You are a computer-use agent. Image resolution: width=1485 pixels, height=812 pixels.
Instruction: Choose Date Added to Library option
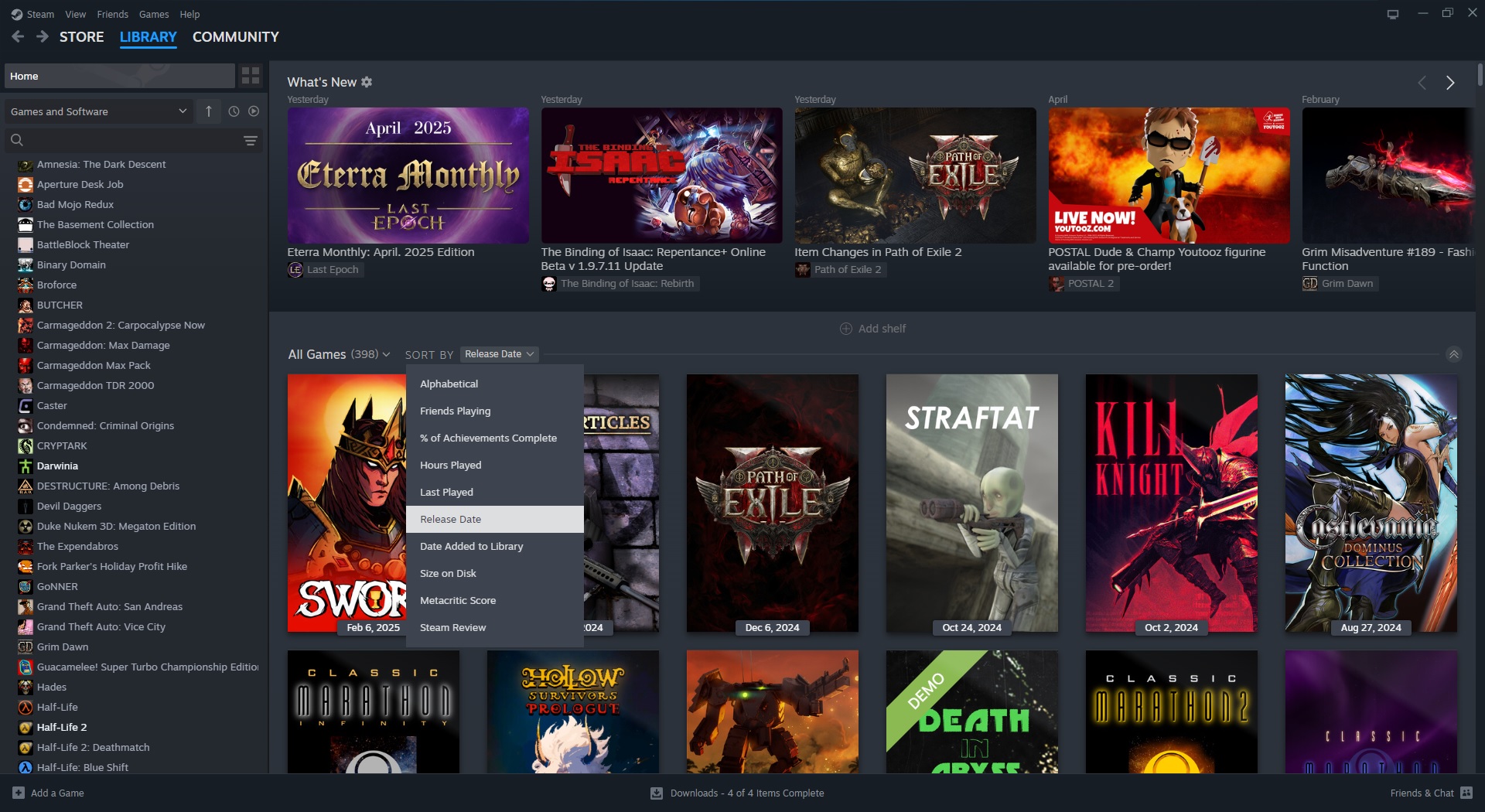495,546
